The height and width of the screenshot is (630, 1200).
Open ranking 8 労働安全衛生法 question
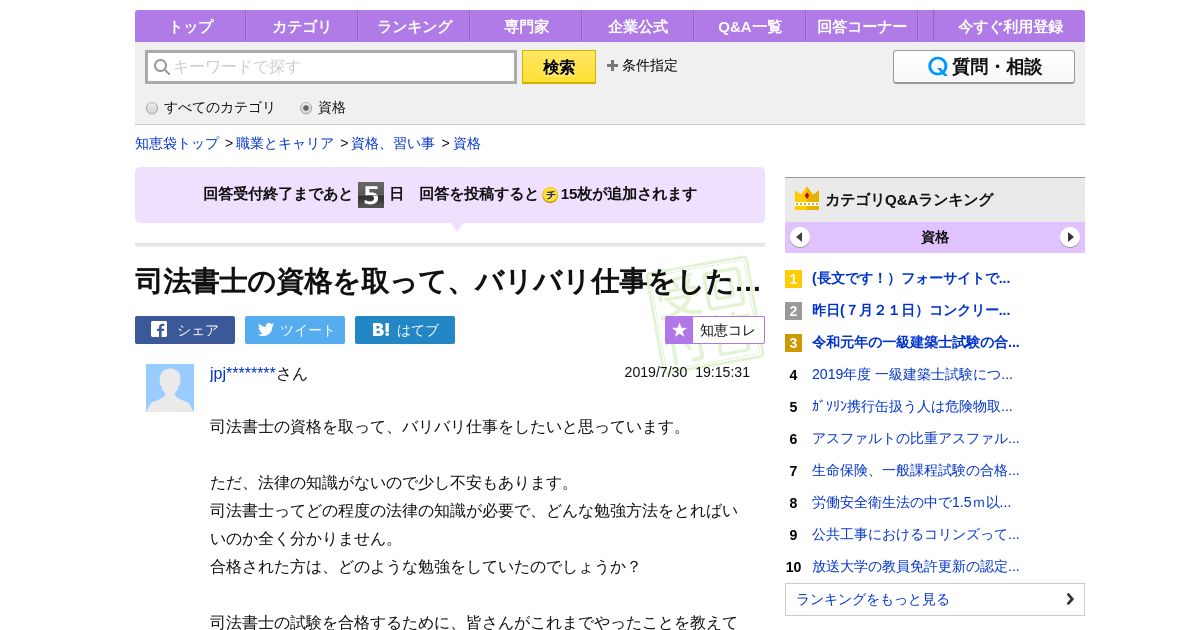tap(911, 502)
